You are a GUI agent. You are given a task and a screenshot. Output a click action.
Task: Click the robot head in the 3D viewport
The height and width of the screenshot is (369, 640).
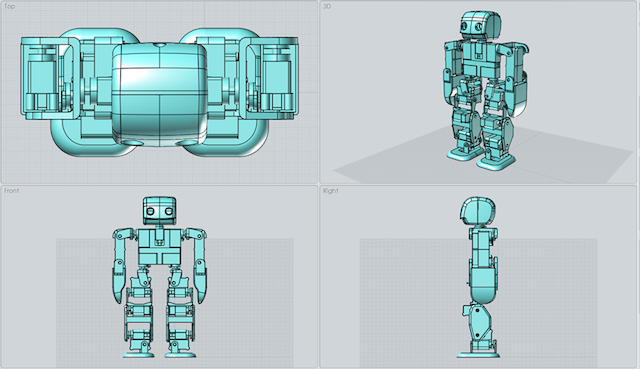(x=480, y=25)
